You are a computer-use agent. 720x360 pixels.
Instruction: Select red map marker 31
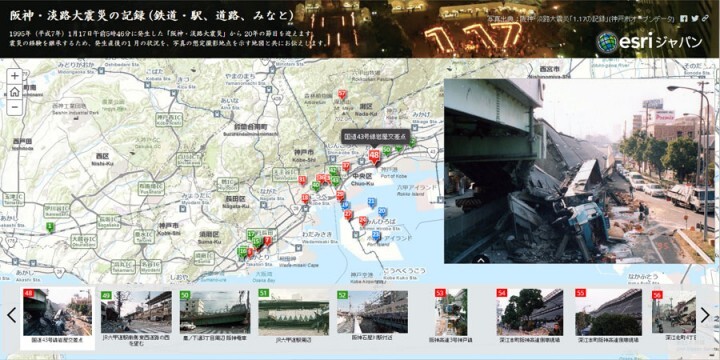tap(302, 180)
